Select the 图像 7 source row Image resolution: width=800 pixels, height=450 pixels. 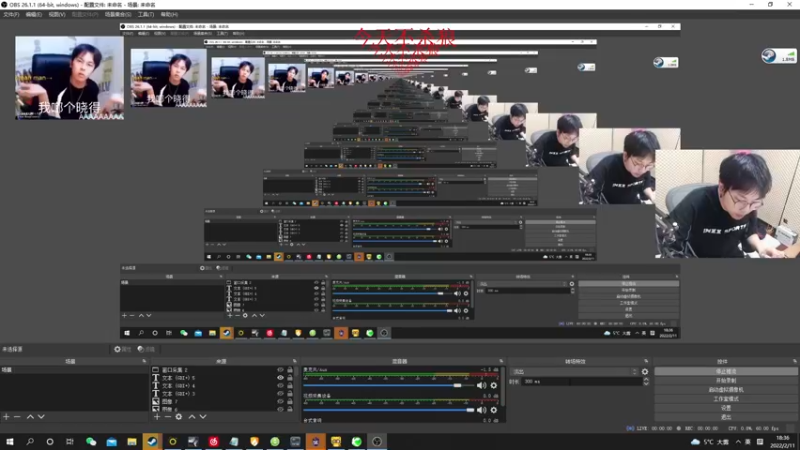point(222,402)
